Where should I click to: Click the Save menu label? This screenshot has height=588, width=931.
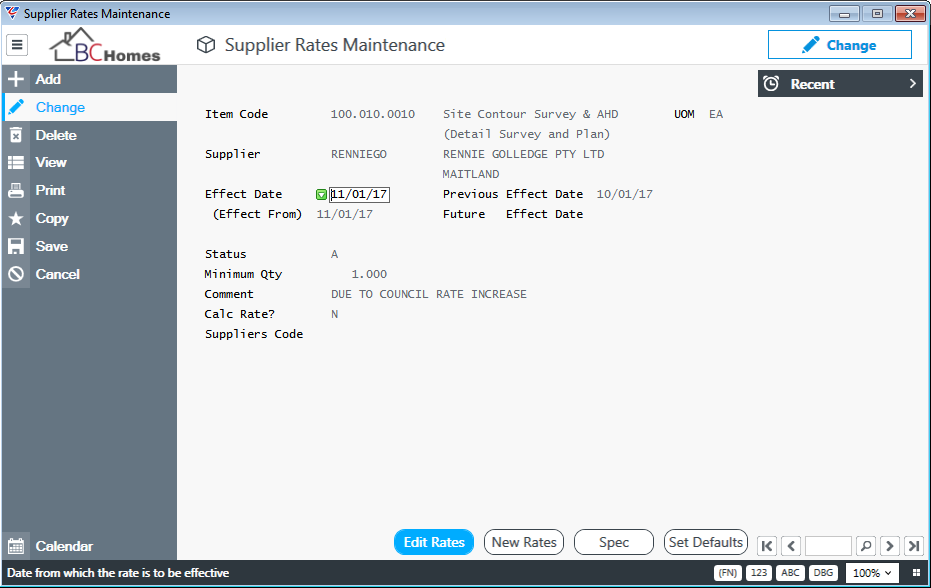coord(52,246)
